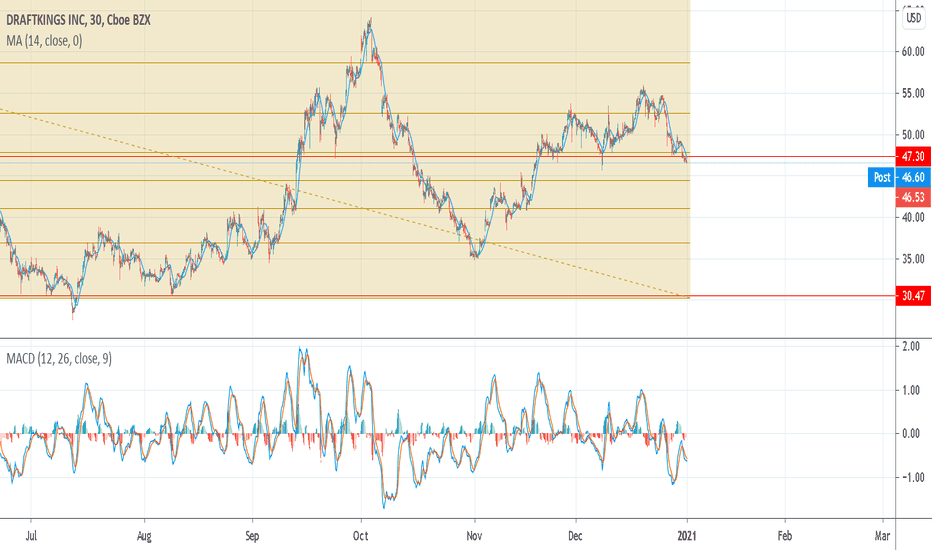This screenshot has width=932, height=550.
Task: Click the Dec date label on time axis
Action: (x=575, y=536)
